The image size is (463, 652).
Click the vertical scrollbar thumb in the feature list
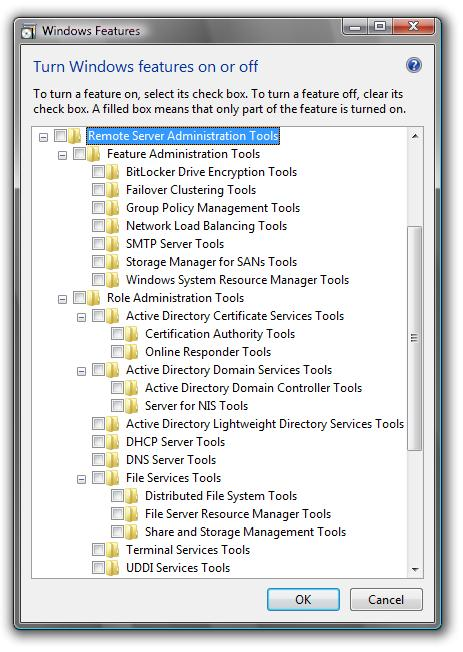414,338
